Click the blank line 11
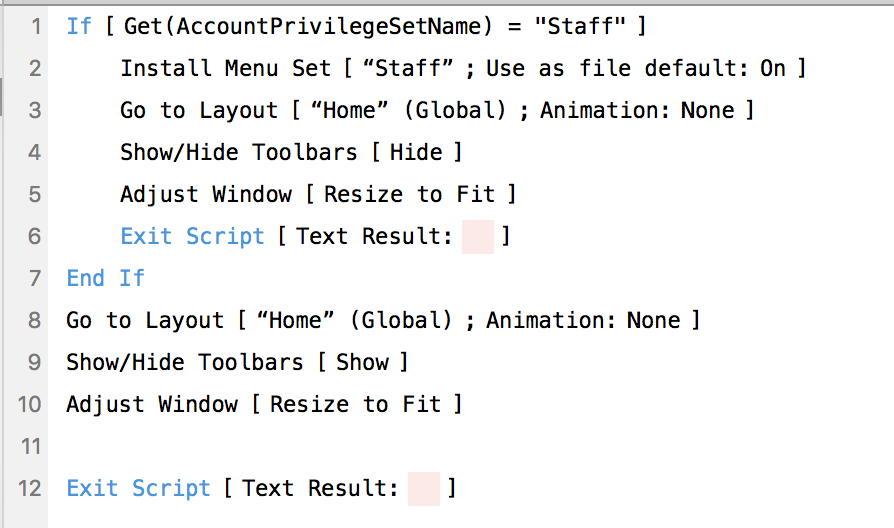The image size is (894, 528). 468,446
